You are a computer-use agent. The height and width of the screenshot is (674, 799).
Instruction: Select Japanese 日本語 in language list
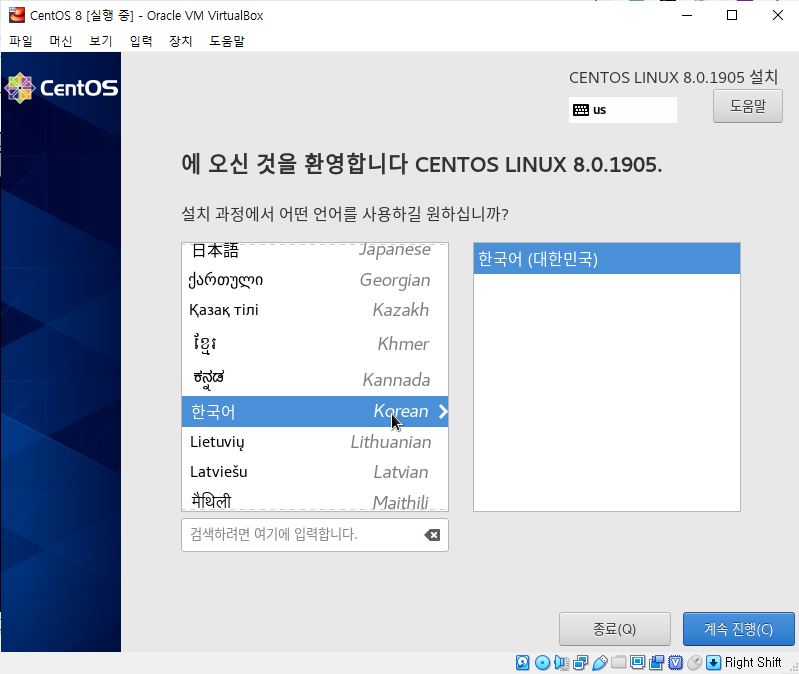315,251
